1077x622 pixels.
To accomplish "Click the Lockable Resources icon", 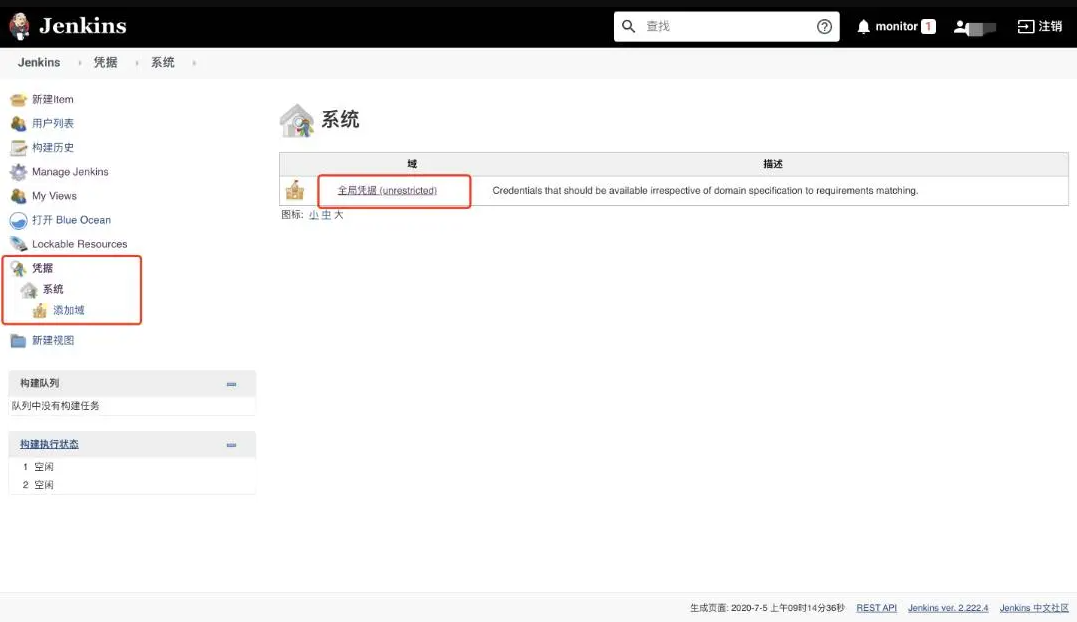I will click(18, 244).
